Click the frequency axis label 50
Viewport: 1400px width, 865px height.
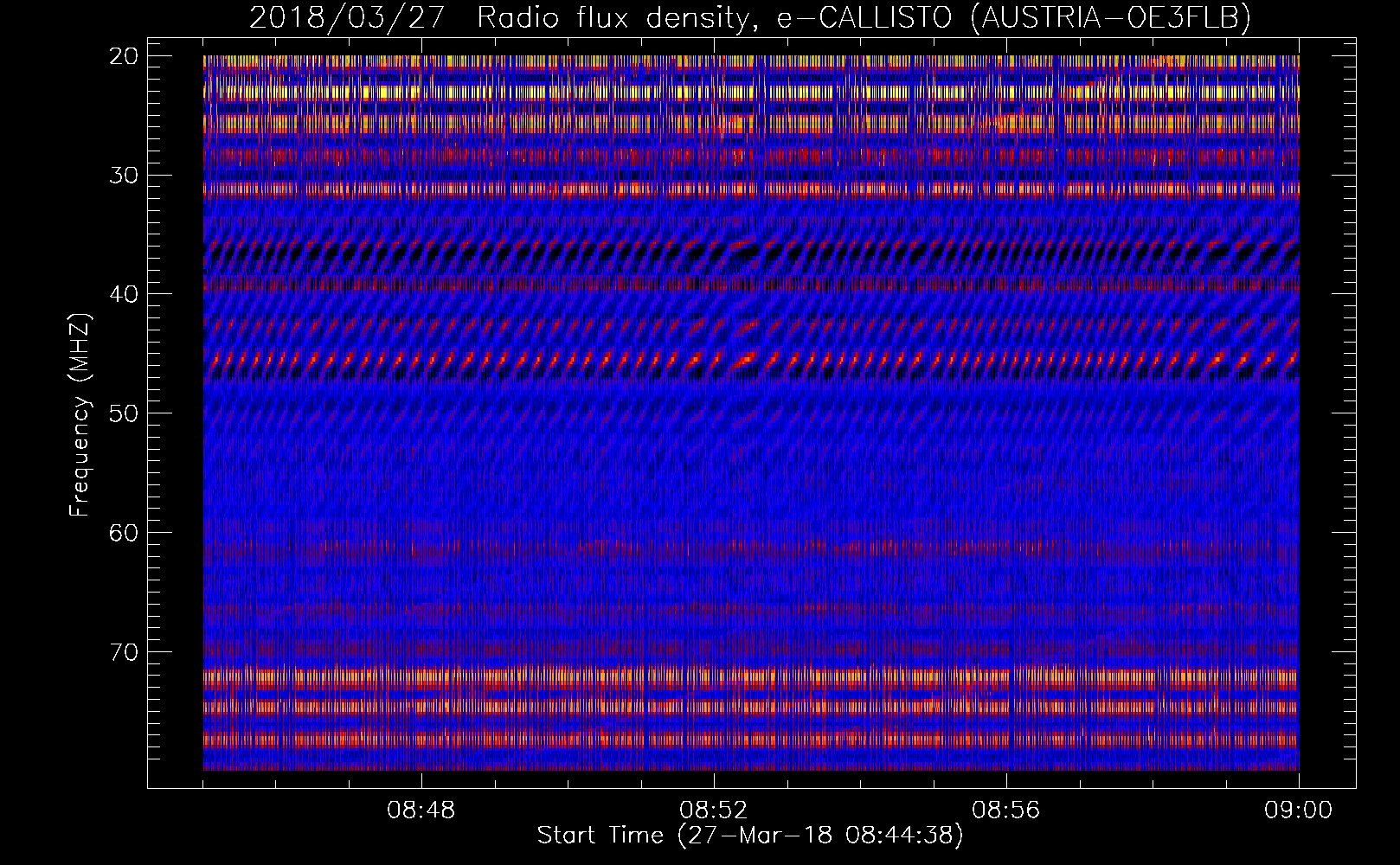(x=124, y=413)
